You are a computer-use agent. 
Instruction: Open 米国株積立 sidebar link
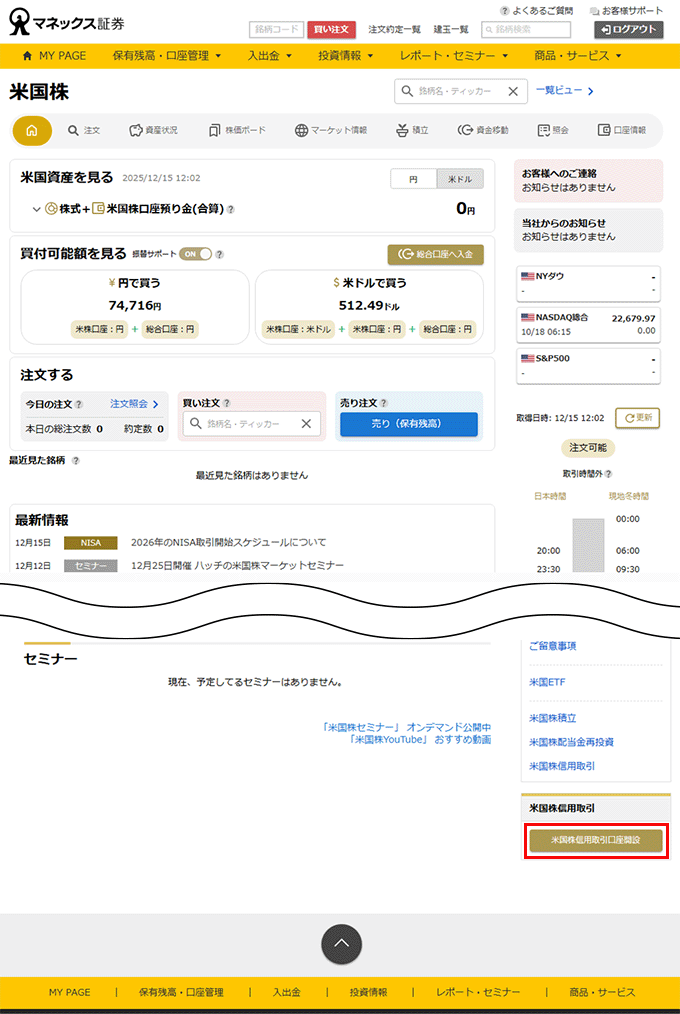(x=553, y=718)
